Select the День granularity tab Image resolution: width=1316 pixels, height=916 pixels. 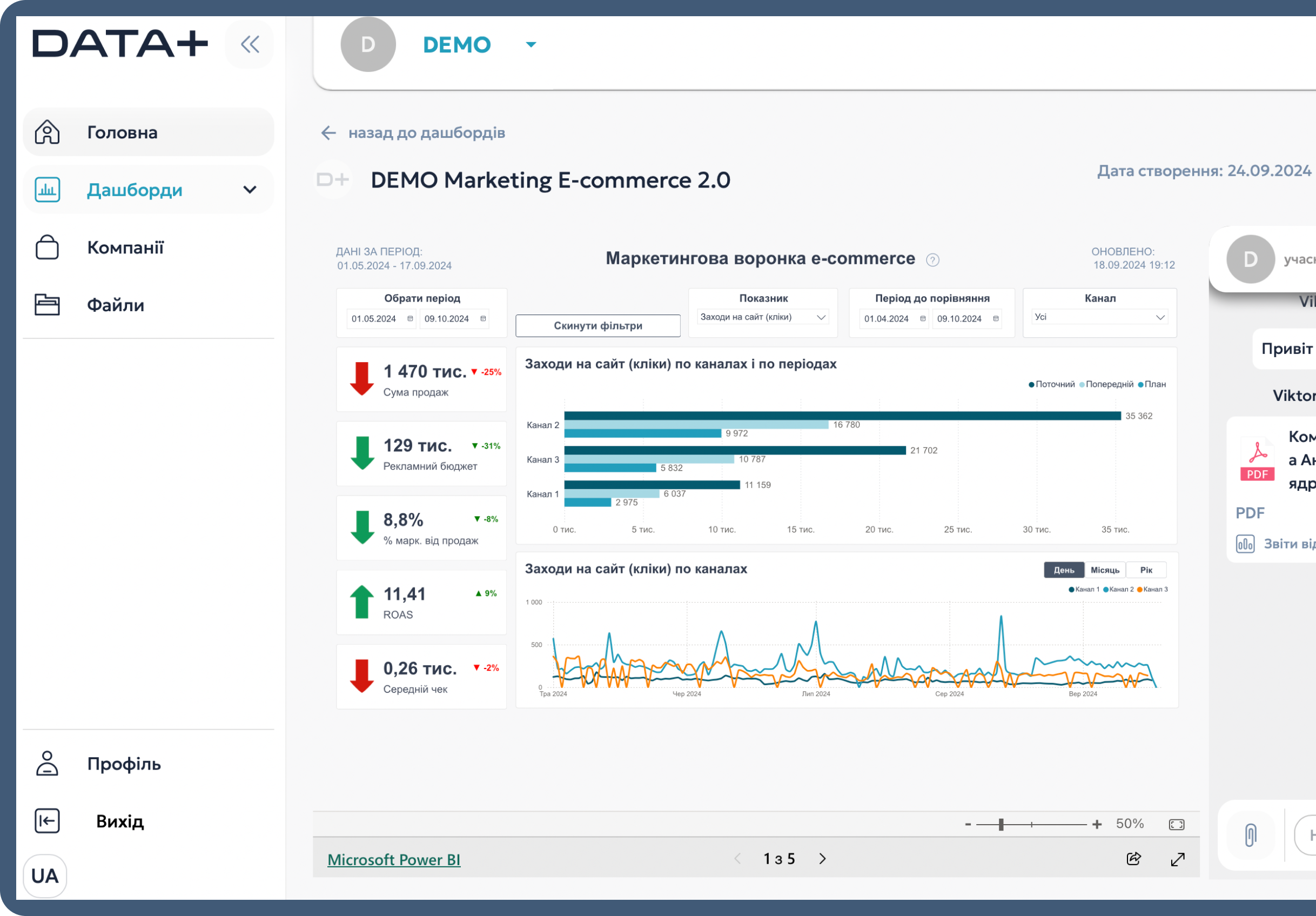(1064, 570)
